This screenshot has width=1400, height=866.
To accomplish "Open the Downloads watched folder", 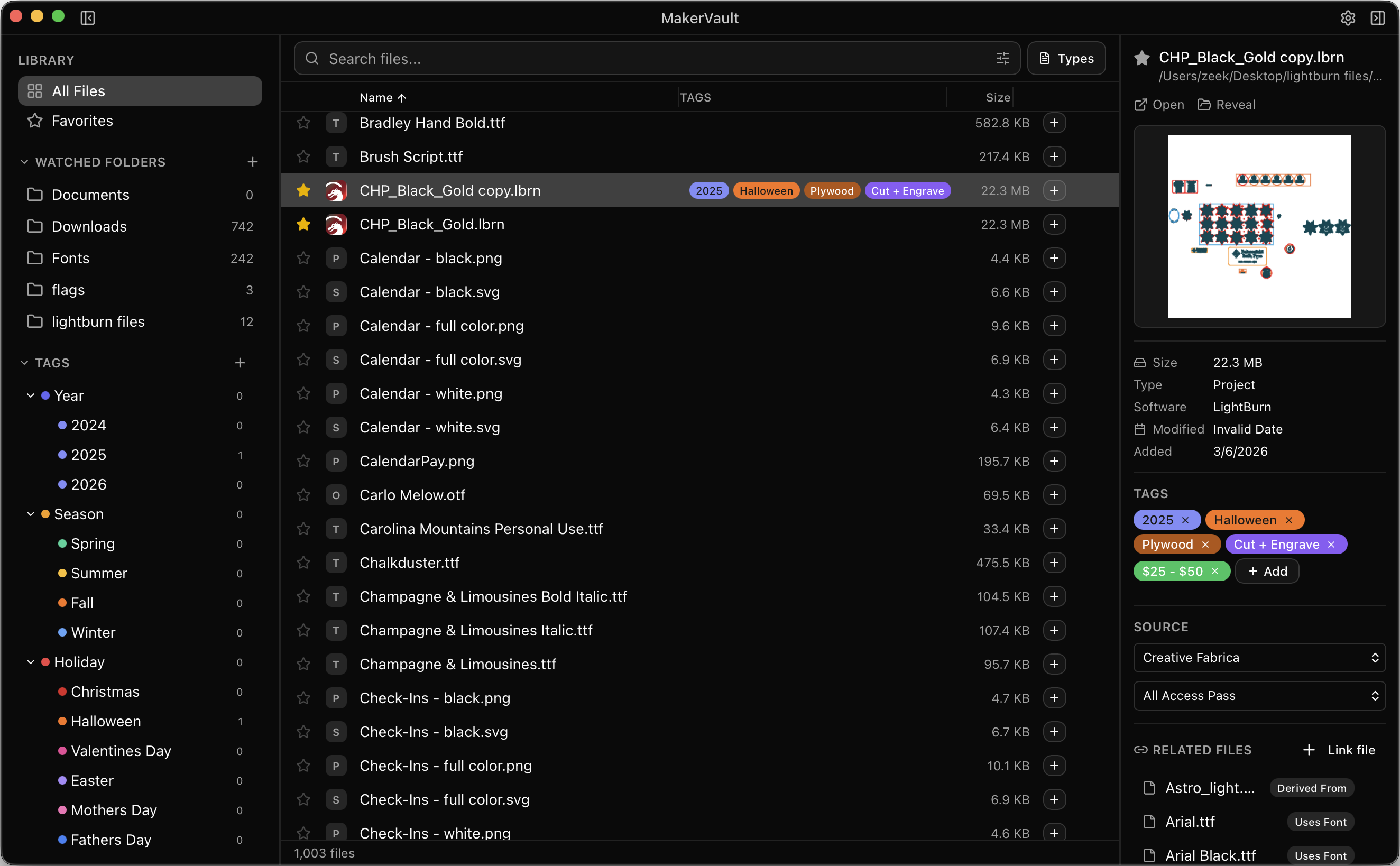I will click(x=89, y=226).
